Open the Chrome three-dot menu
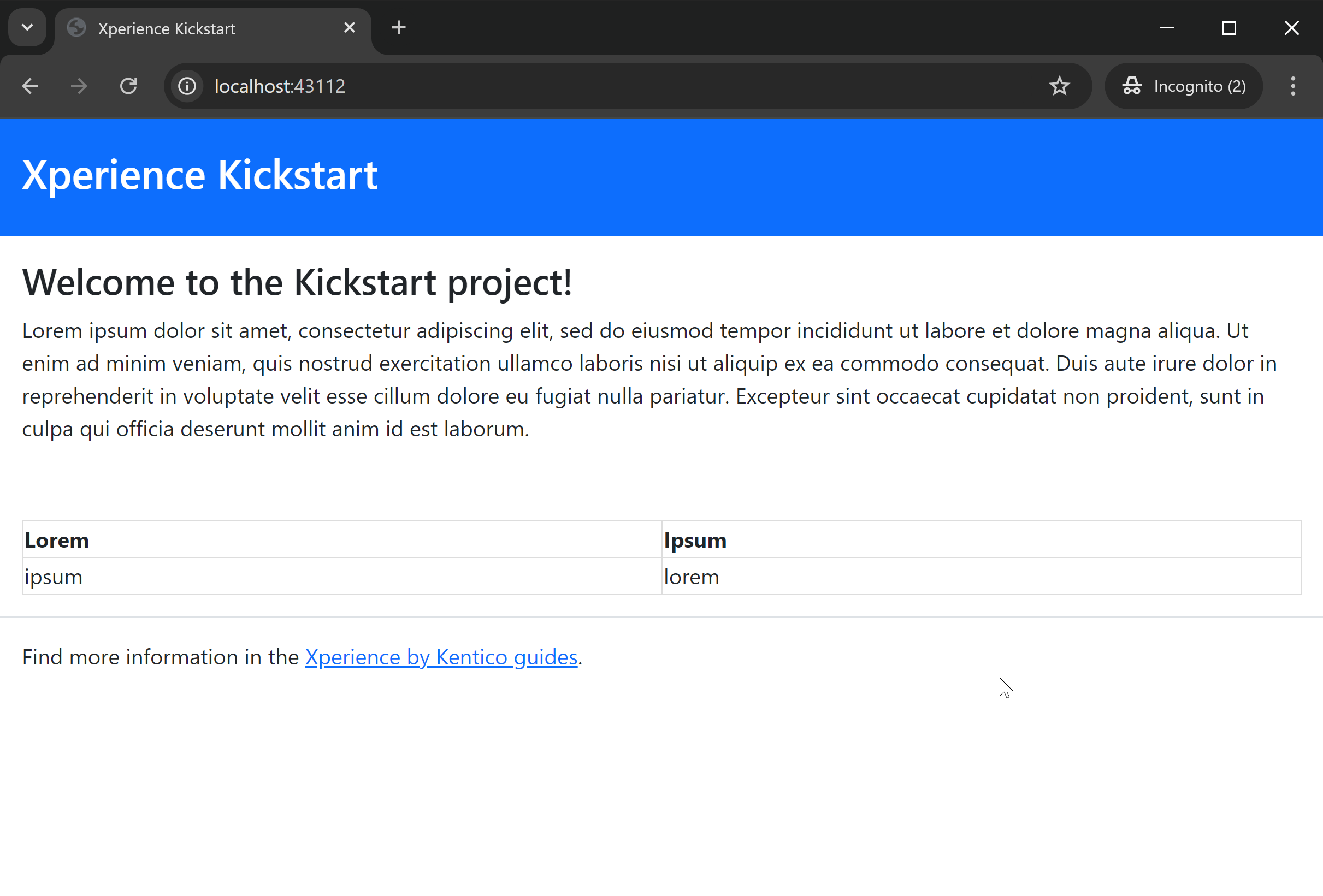The image size is (1323, 896). tap(1293, 86)
